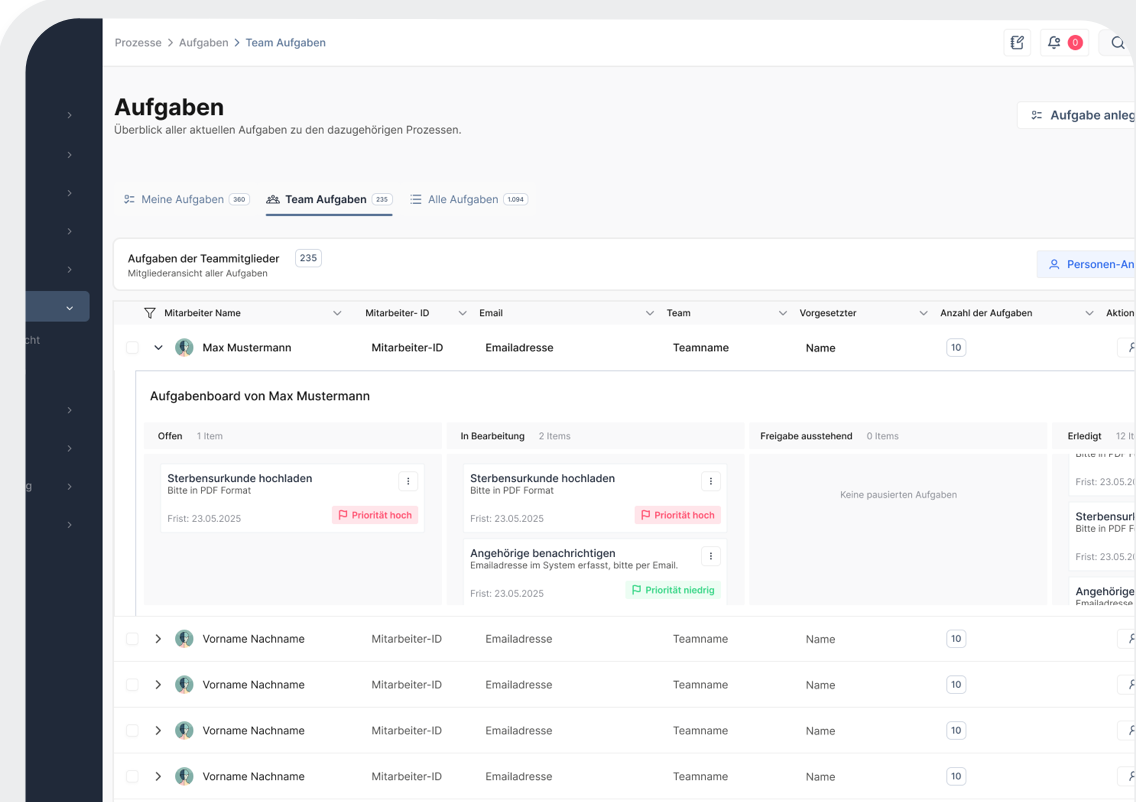1136x802 pixels.
Task: Tick checkbox of first Vorname Nachname row
Action: point(132,639)
